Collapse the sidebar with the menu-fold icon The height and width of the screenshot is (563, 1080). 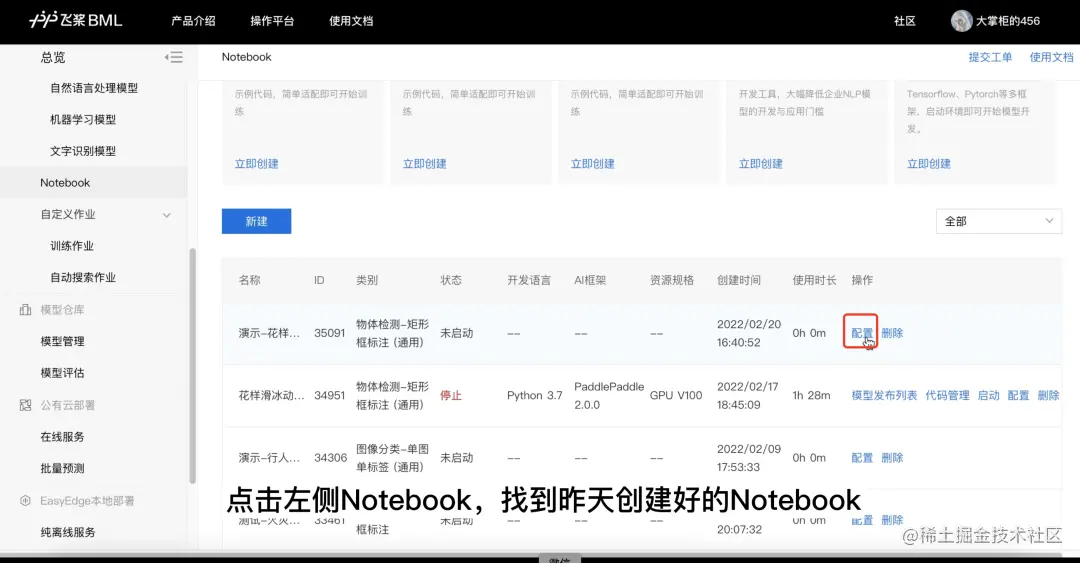click(174, 57)
